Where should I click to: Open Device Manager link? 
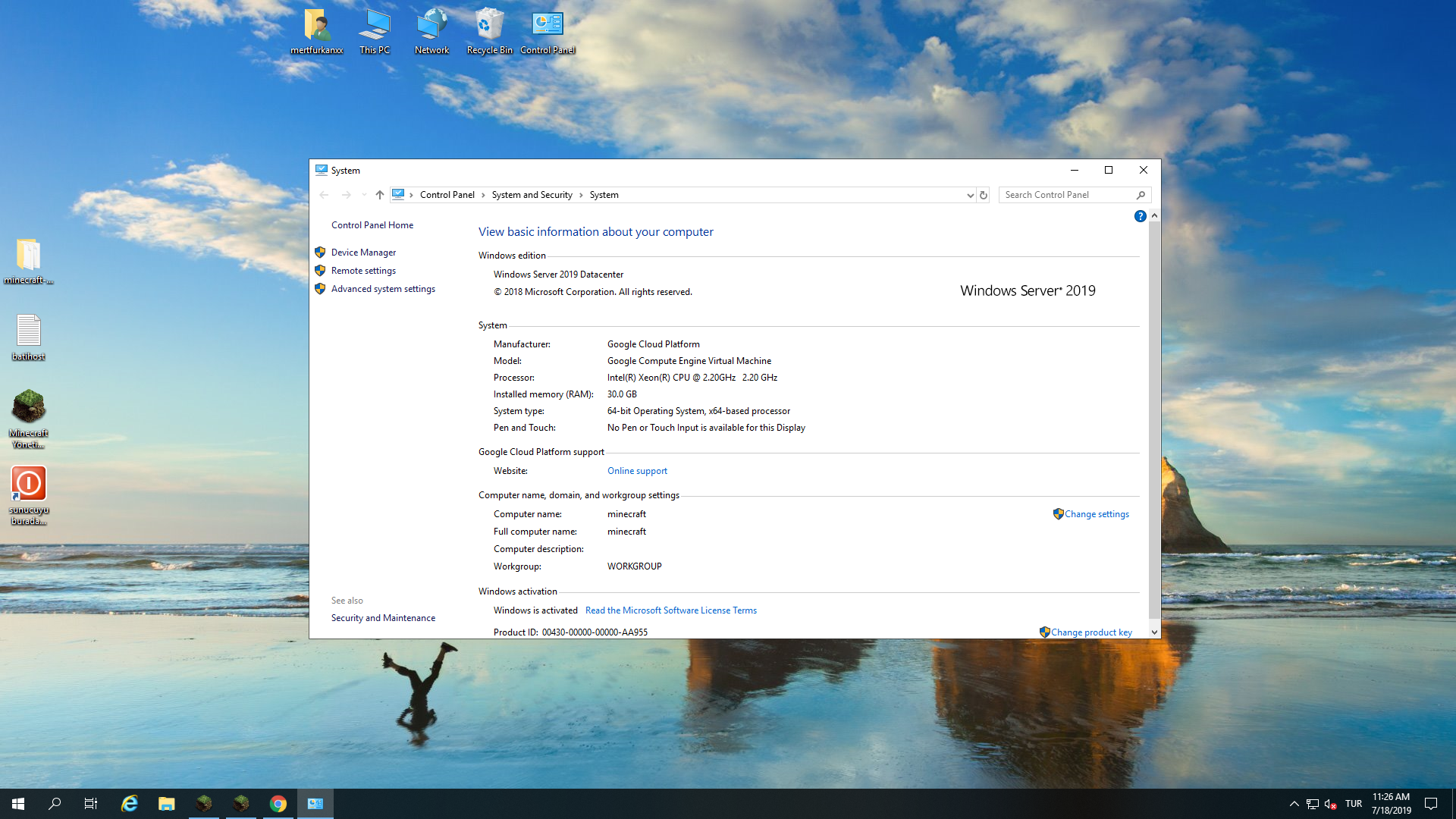(x=363, y=253)
